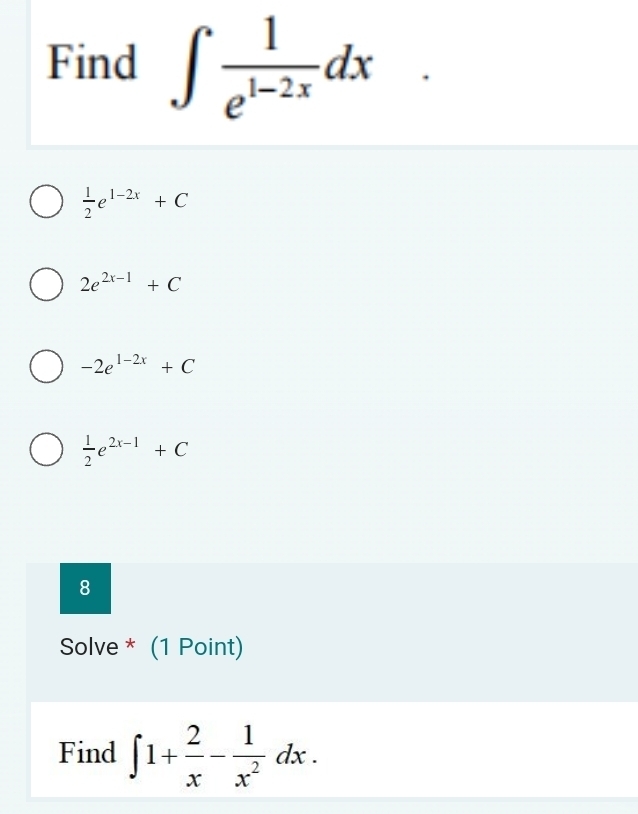Click the "Solve" question title
The image size is (638, 814).
click(x=89, y=647)
